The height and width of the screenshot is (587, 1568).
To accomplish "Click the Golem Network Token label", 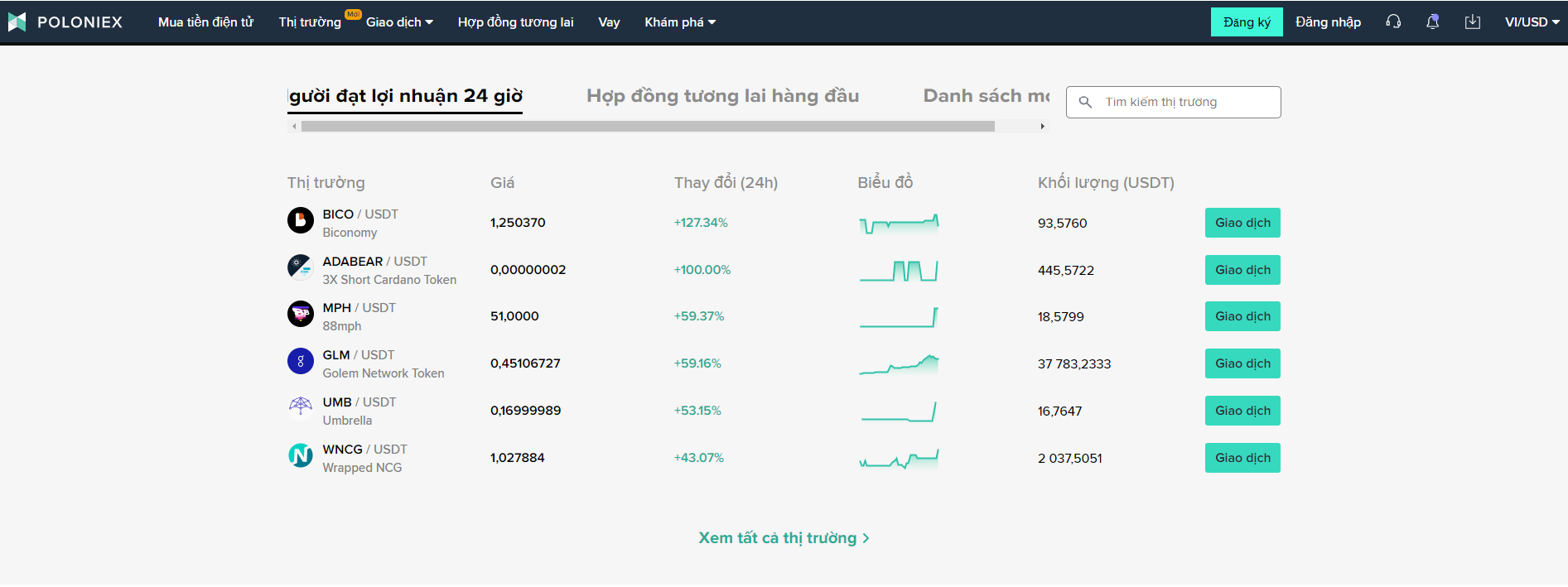I will [x=384, y=373].
